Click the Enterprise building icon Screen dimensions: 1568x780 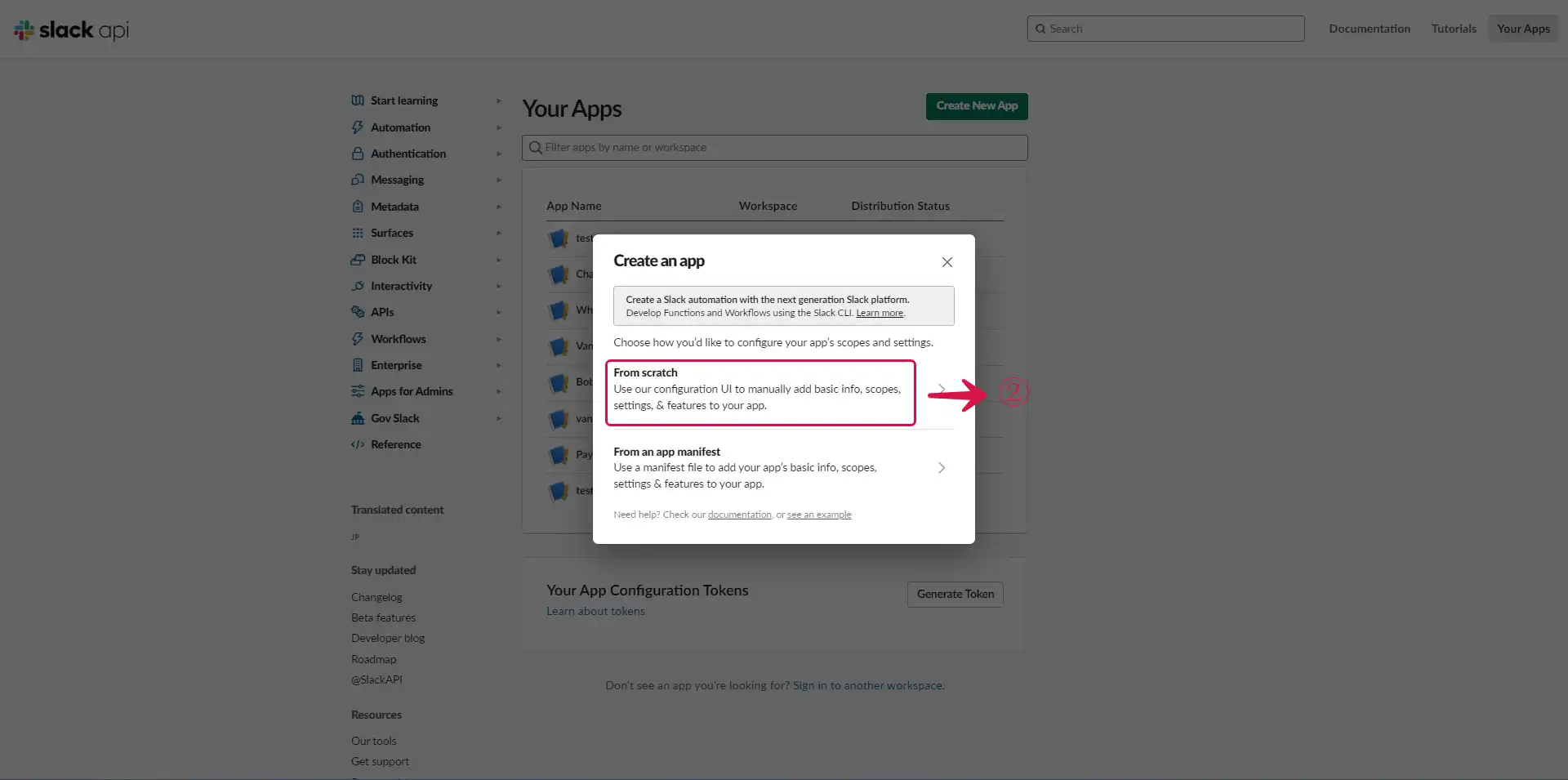coord(358,365)
